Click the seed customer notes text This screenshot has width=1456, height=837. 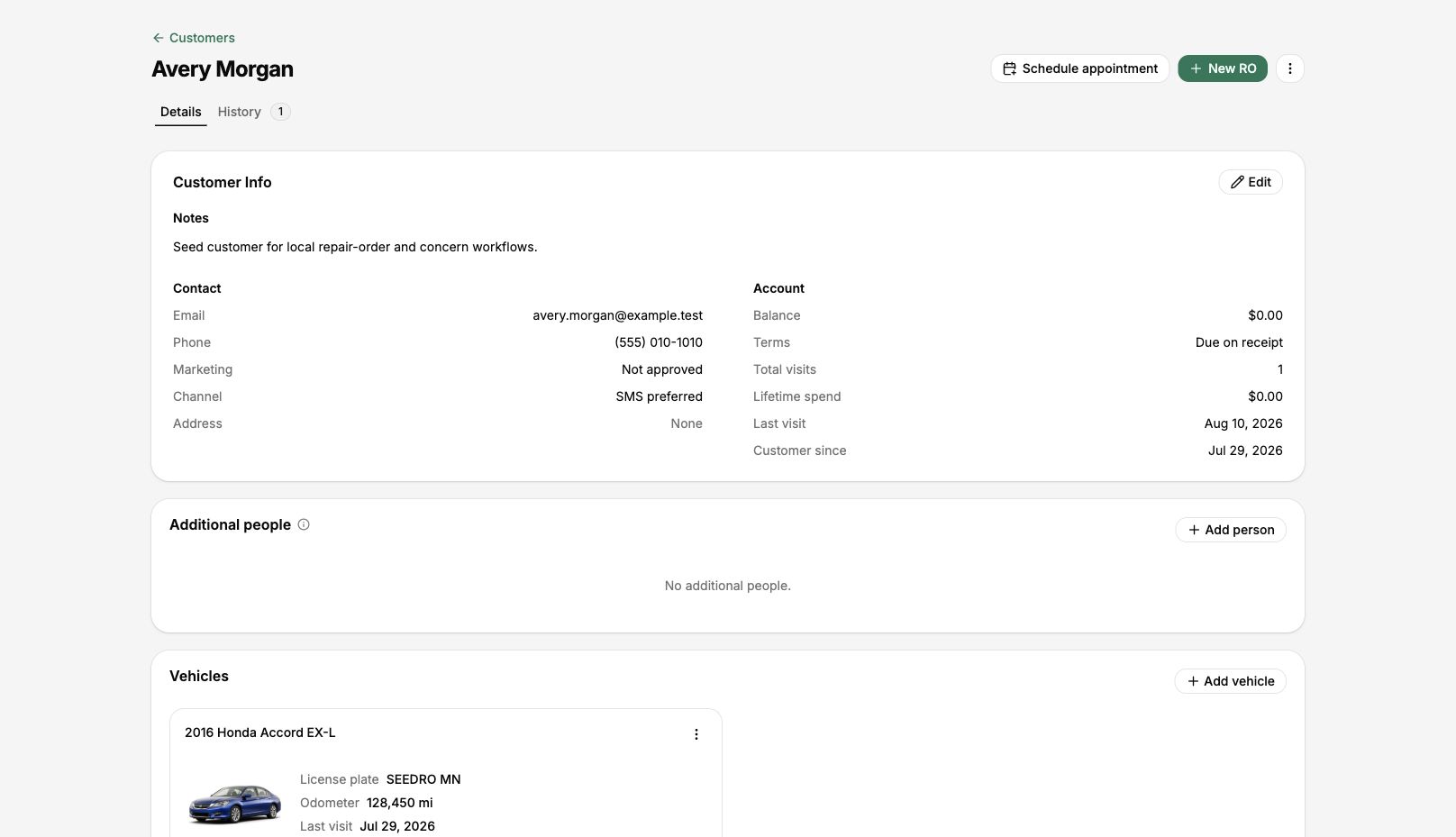click(x=355, y=247)
